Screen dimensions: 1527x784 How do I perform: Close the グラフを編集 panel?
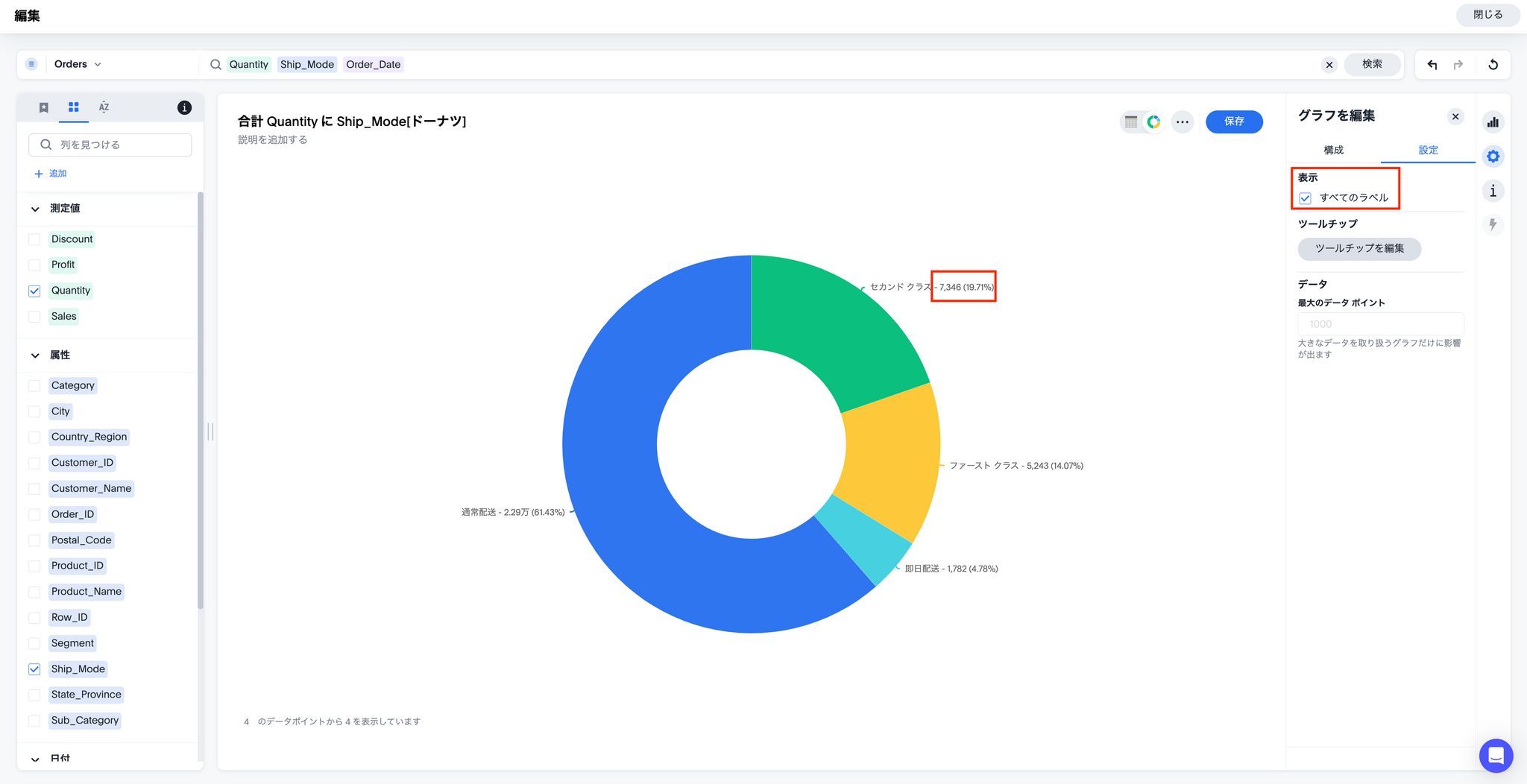click(1455, 117)
